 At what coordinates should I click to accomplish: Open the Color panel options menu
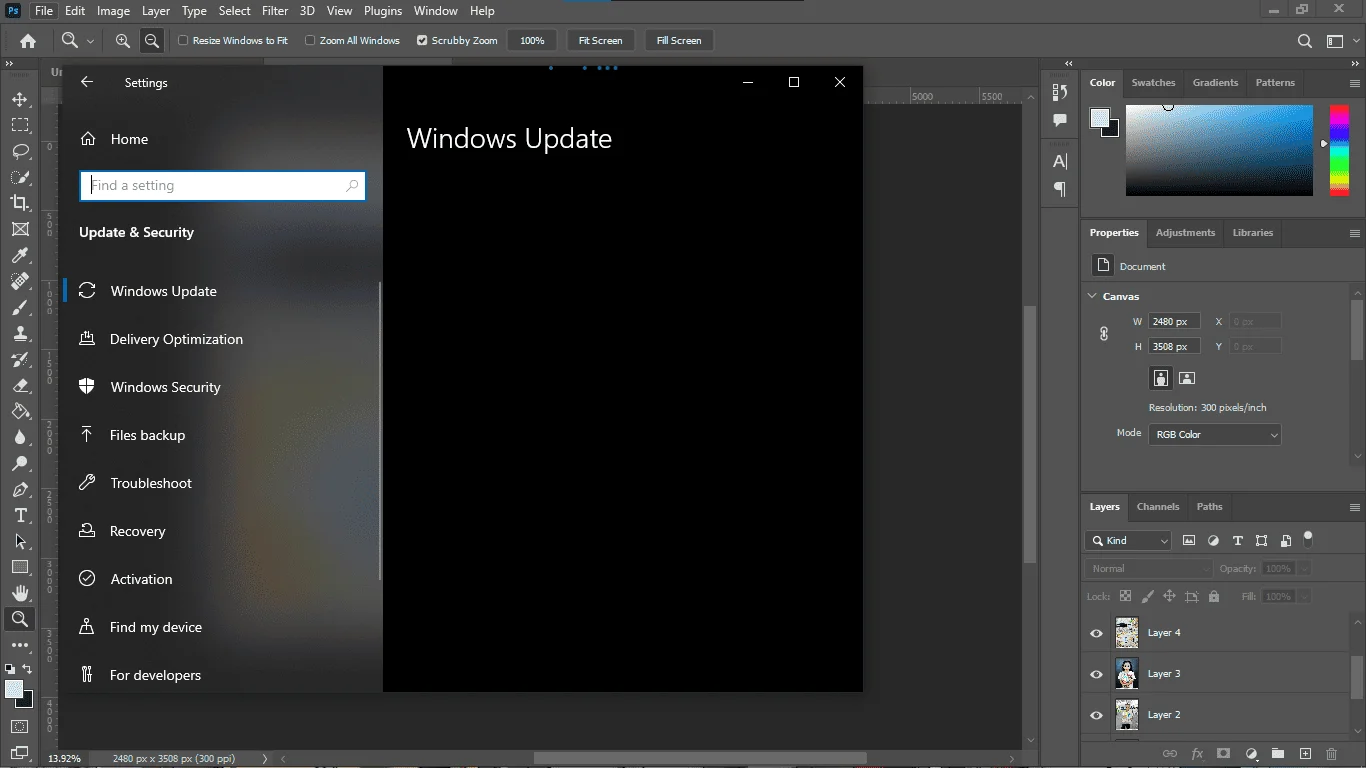pos(1355,84)
